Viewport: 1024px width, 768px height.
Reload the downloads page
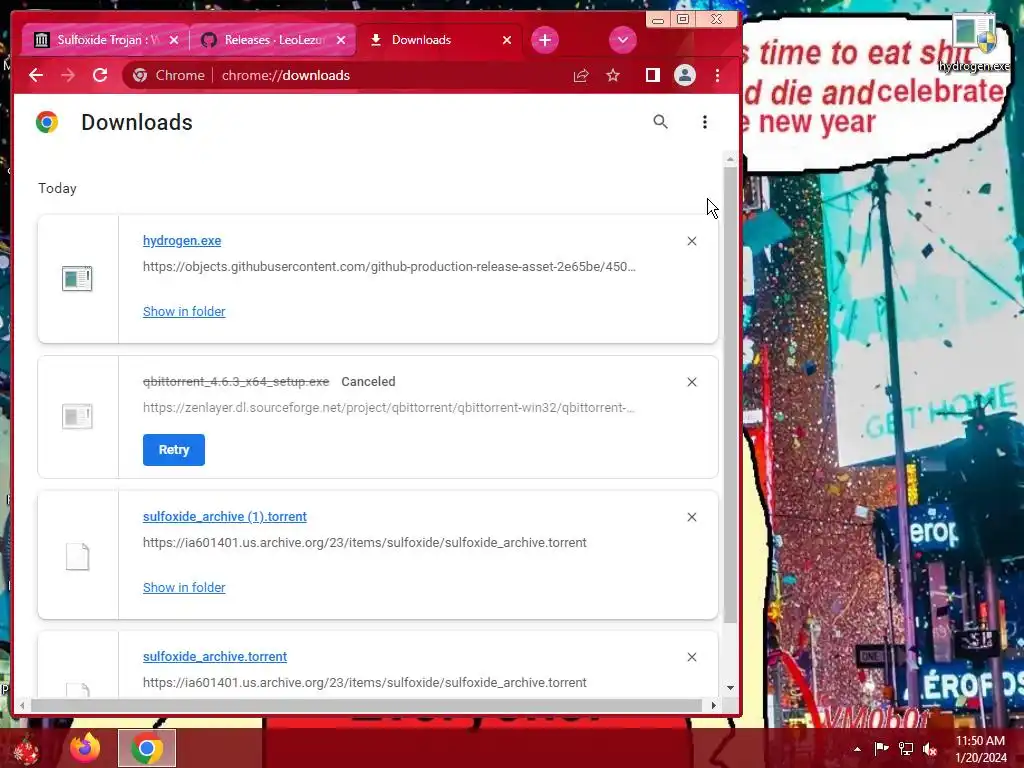[100, 75]
